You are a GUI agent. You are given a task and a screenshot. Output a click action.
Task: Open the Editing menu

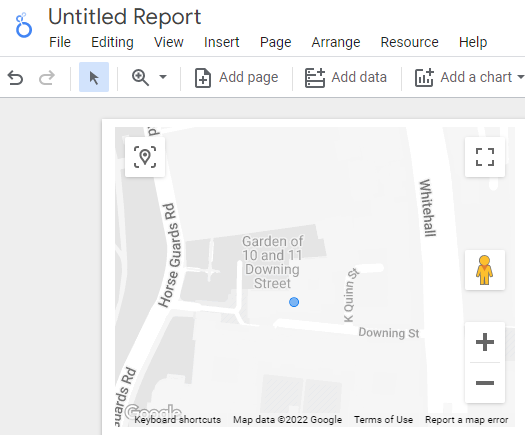click(x=112, y=43)
